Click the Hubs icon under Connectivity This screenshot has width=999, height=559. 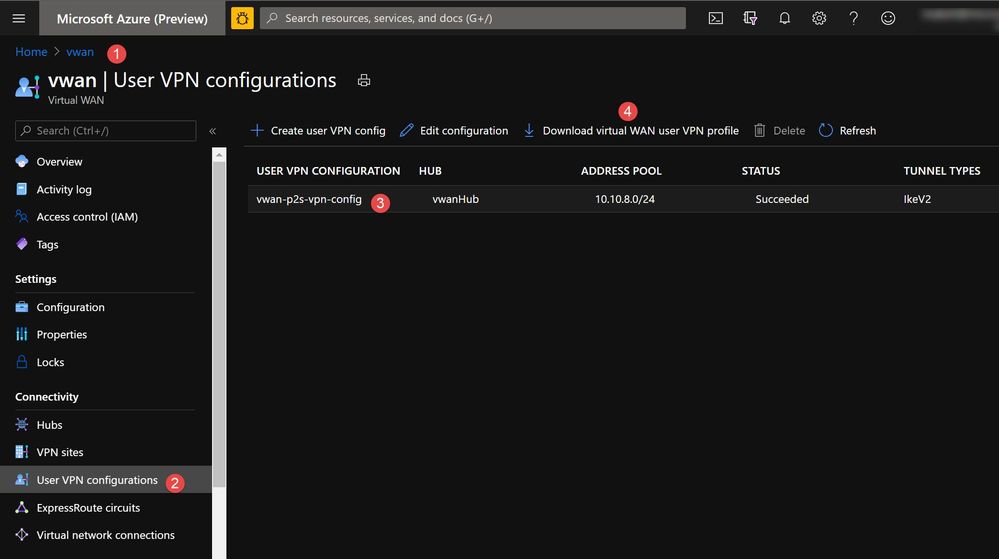point(22,425)
